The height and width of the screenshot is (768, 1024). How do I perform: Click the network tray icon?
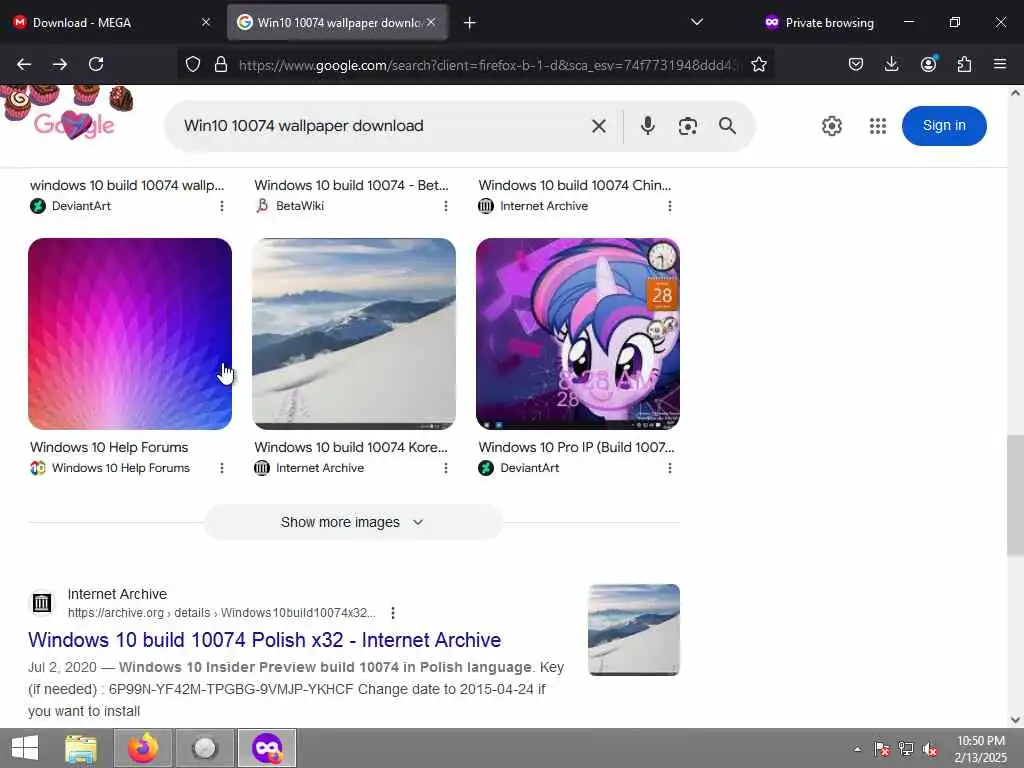(906, 749)
